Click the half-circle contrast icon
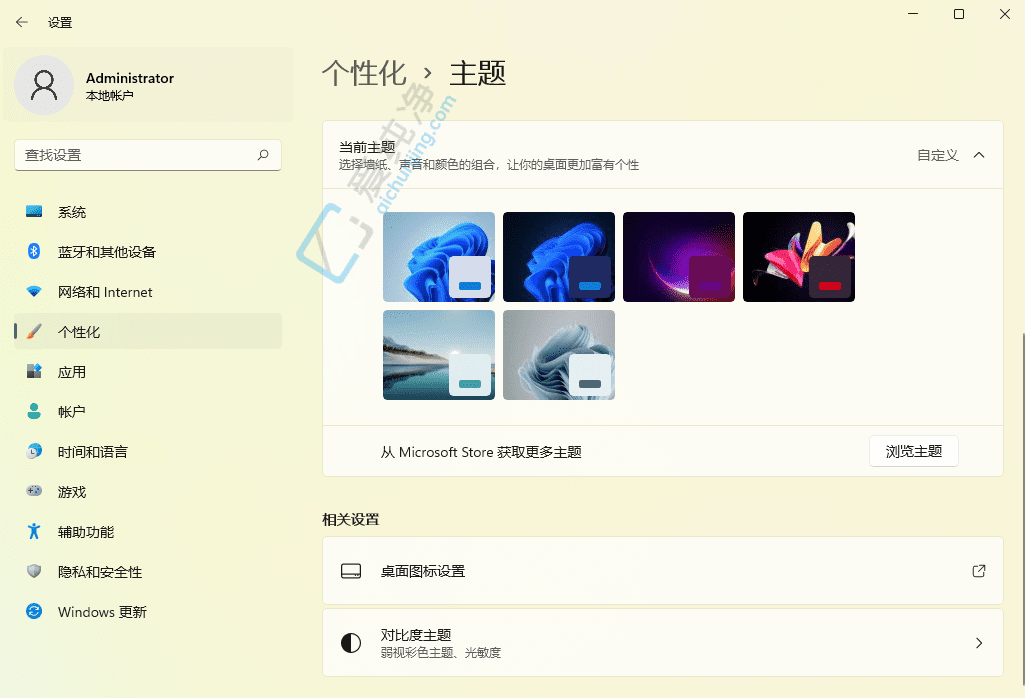 [x=351, y=643]
